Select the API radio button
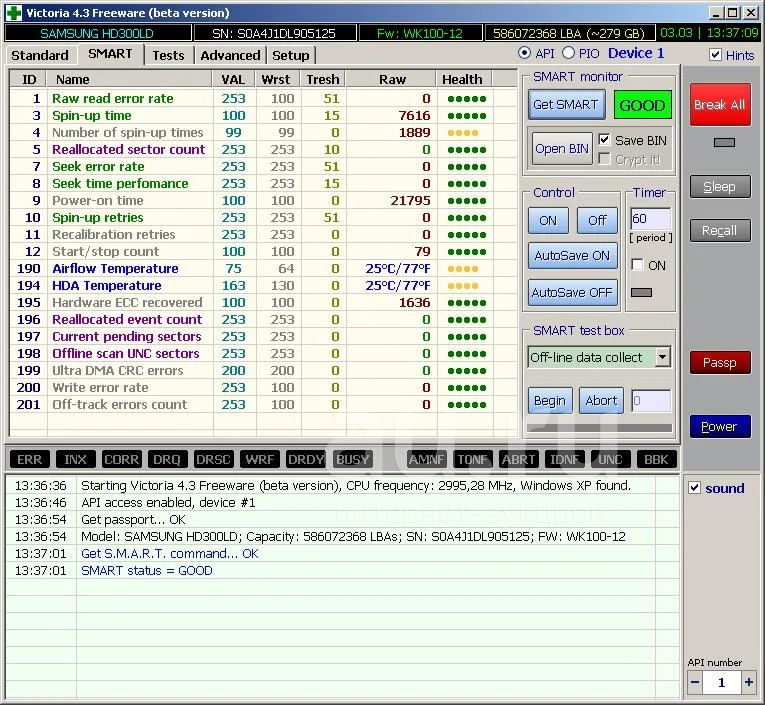This screenshot has width=765, height=705. coord(524,53)
